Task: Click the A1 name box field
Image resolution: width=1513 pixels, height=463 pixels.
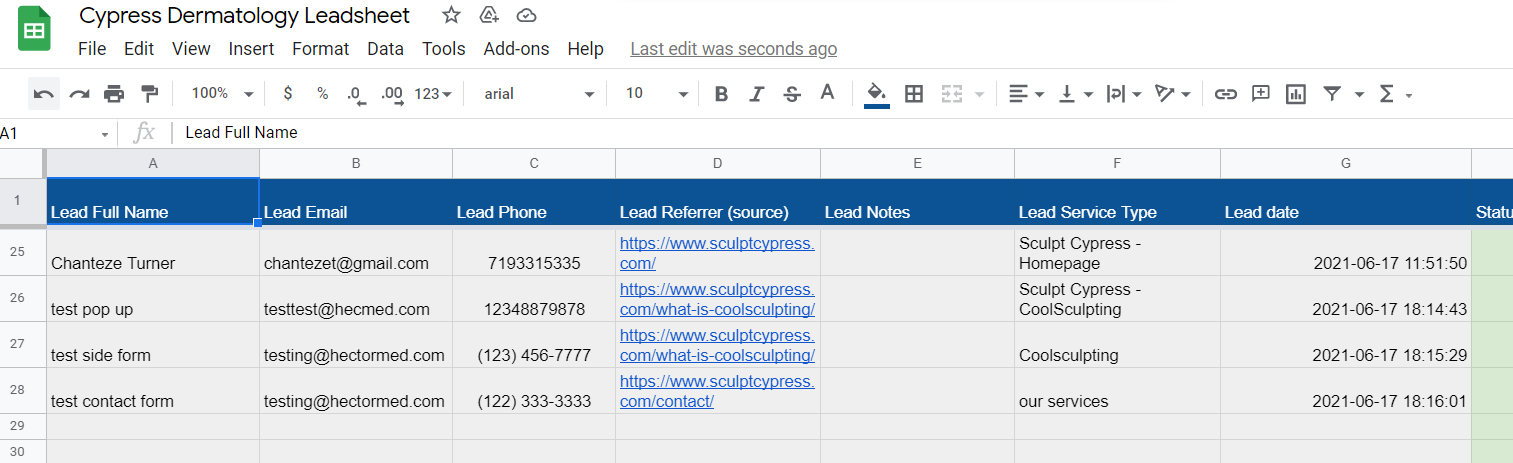Action: (x=55, y=133)
